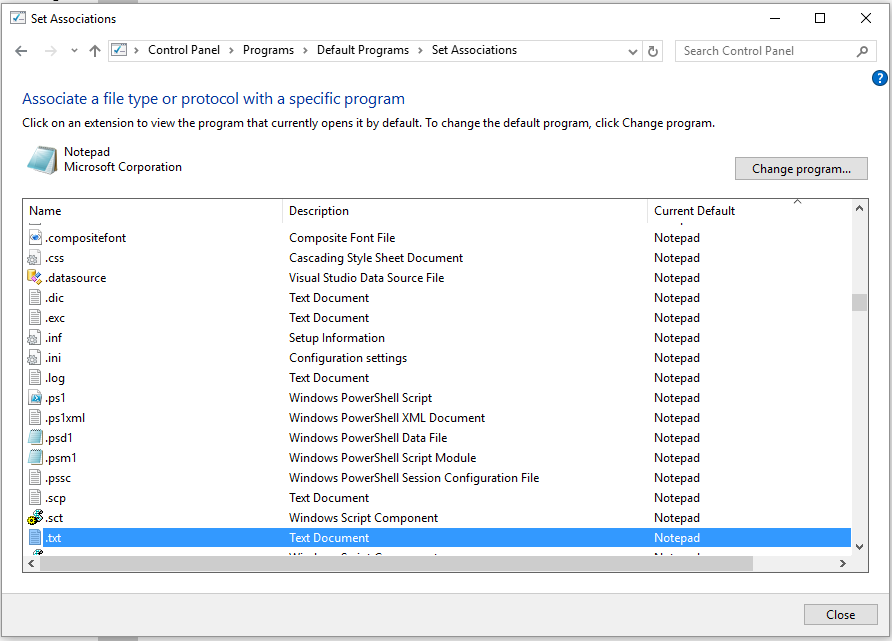Select the .ps1 PowerShell script icon
The image size is (892, 641).
(36, 398)
